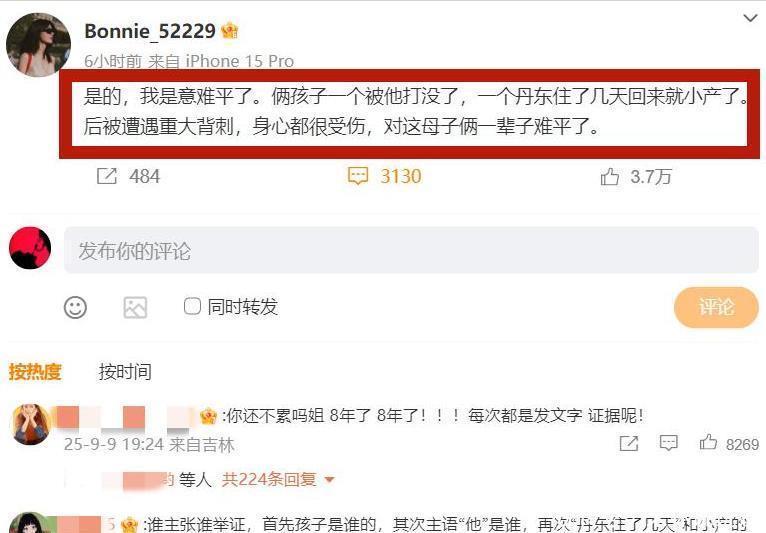Reply to the first comment via bubble icon

point(668,443)
